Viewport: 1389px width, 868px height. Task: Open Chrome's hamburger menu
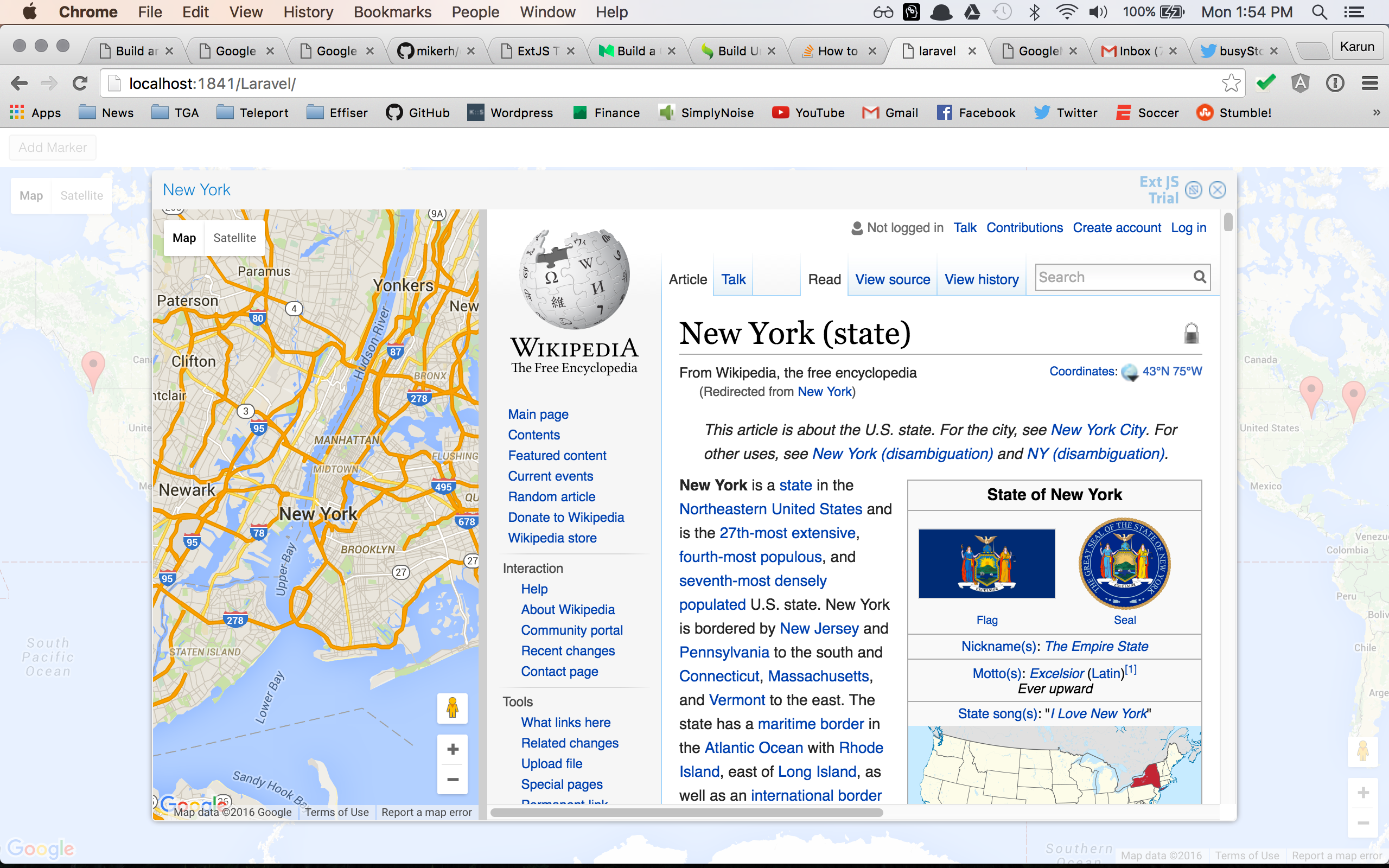pos(1370,83)
